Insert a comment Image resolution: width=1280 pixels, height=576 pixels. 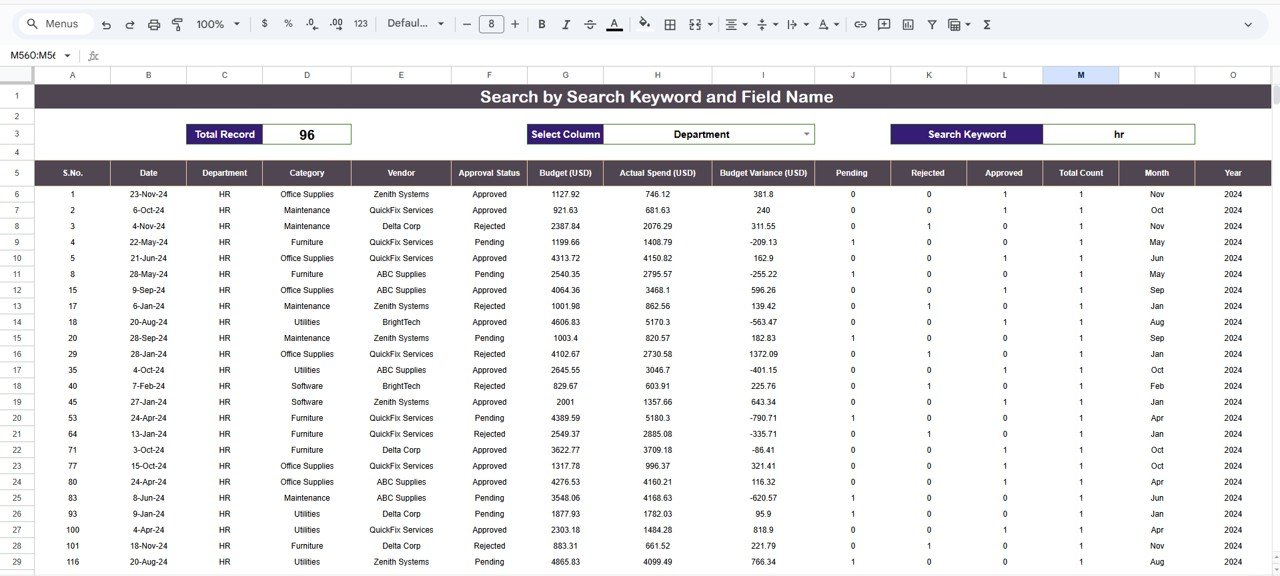coord(883,23)
